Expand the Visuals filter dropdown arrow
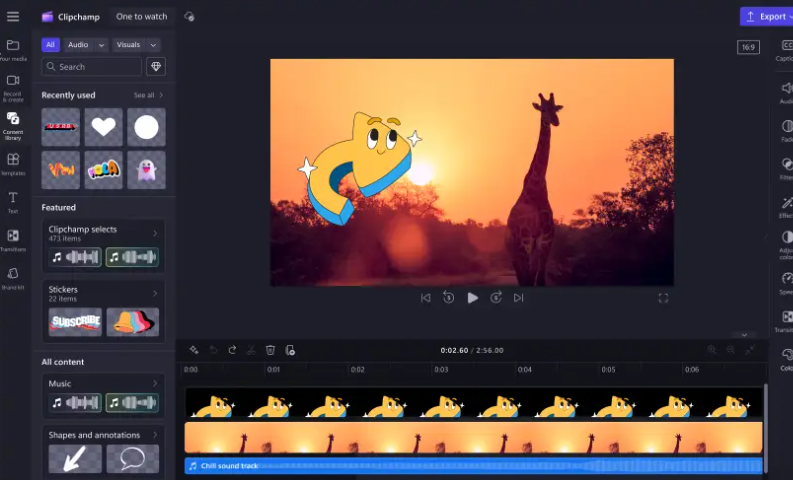The image size is (793, 480). [x=153, y=45]
